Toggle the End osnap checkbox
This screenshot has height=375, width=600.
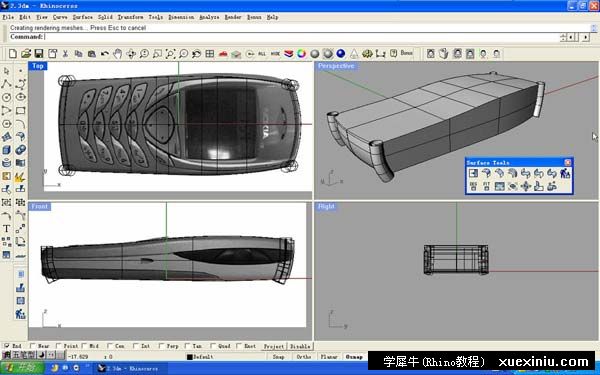click(7, 346)
